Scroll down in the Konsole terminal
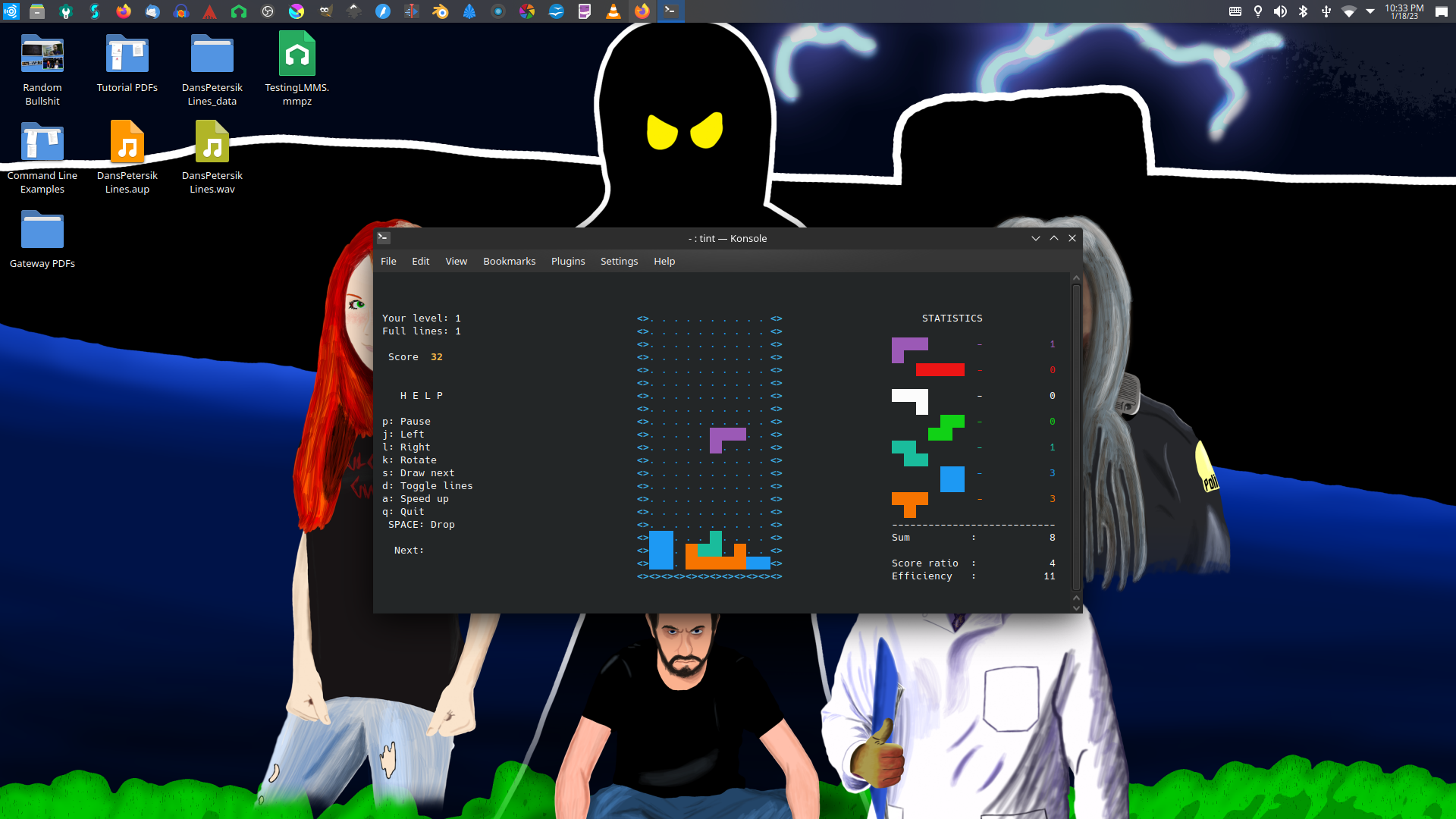Screen dimensions: 1456x819 point(1076,609)
